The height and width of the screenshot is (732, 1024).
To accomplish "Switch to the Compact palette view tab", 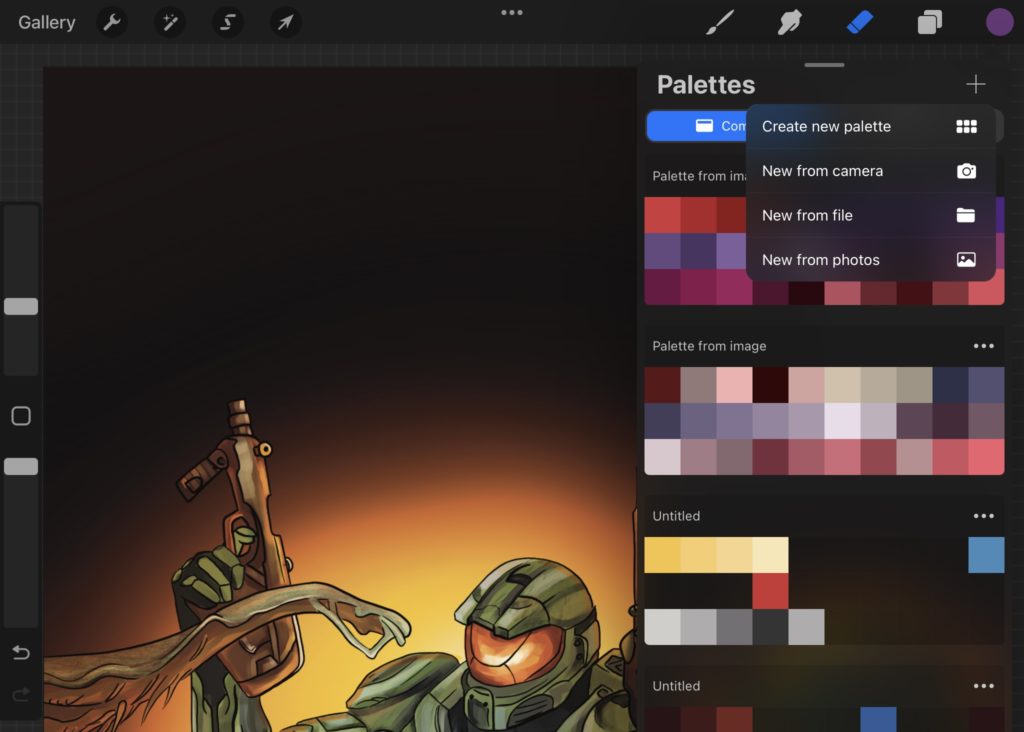I will tap(697, 126).
